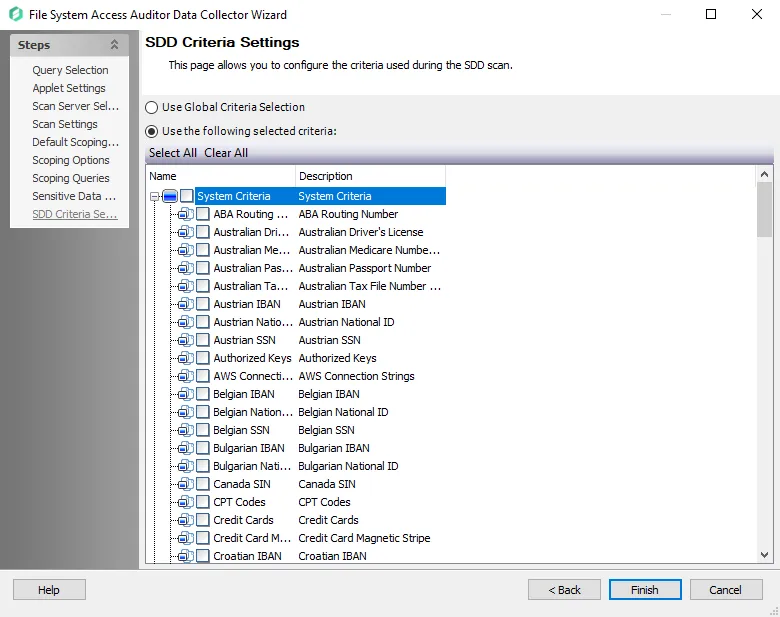Image resolution: width=780 pixels, height=617 pixels.
Task: Enable the ABA Routing Number checkbox
Action: [x=202, y=214]
